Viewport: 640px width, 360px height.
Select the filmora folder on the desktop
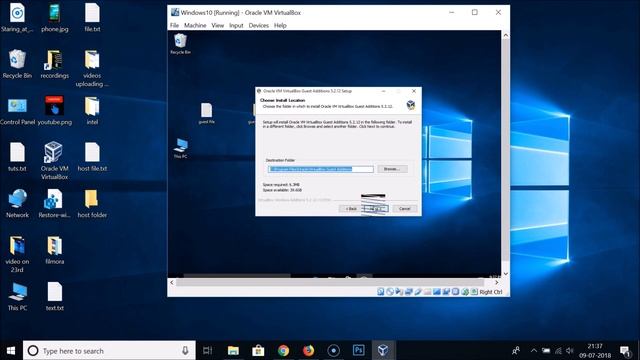pos(54,250)
